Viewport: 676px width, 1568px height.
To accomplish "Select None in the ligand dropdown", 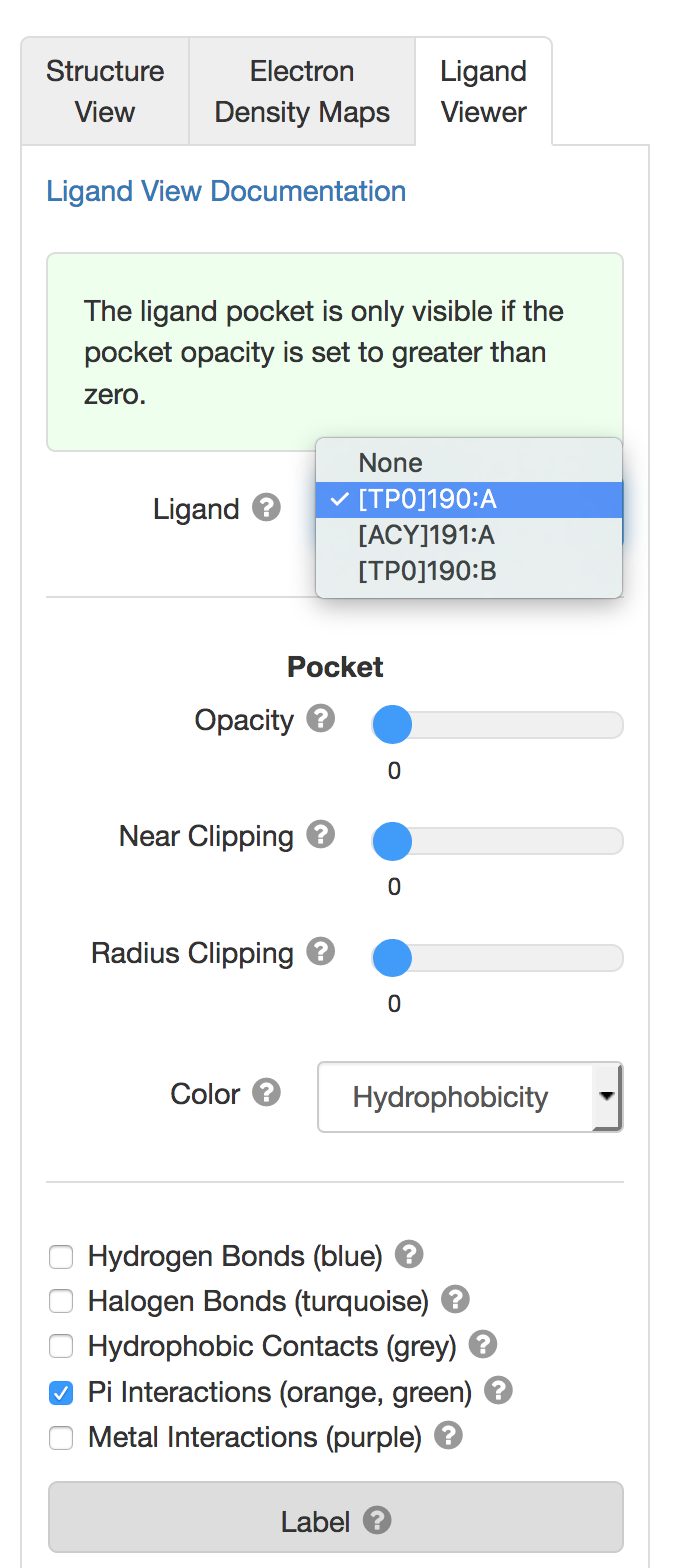I will coord(391,463).
